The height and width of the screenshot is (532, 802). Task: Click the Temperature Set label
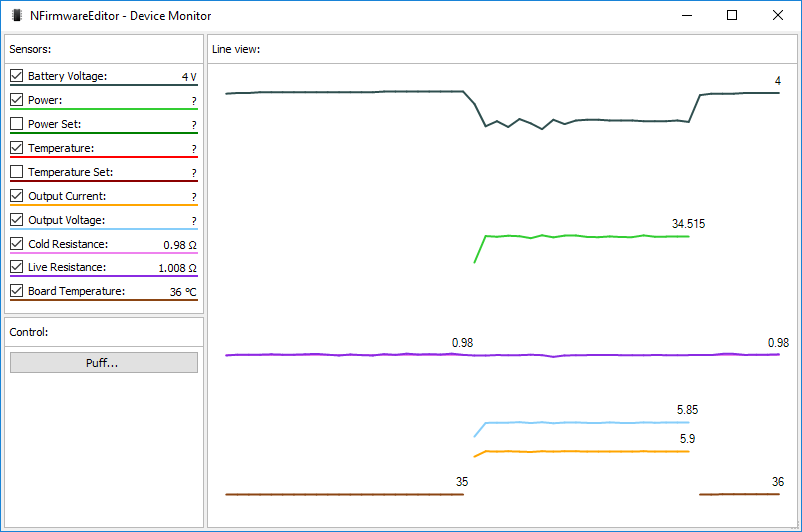pyautogui.click(x=71, y=172)
